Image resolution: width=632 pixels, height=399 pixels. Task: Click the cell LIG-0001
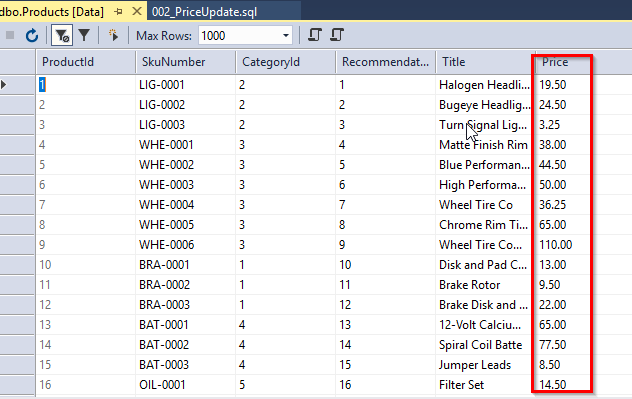(185, 85)
